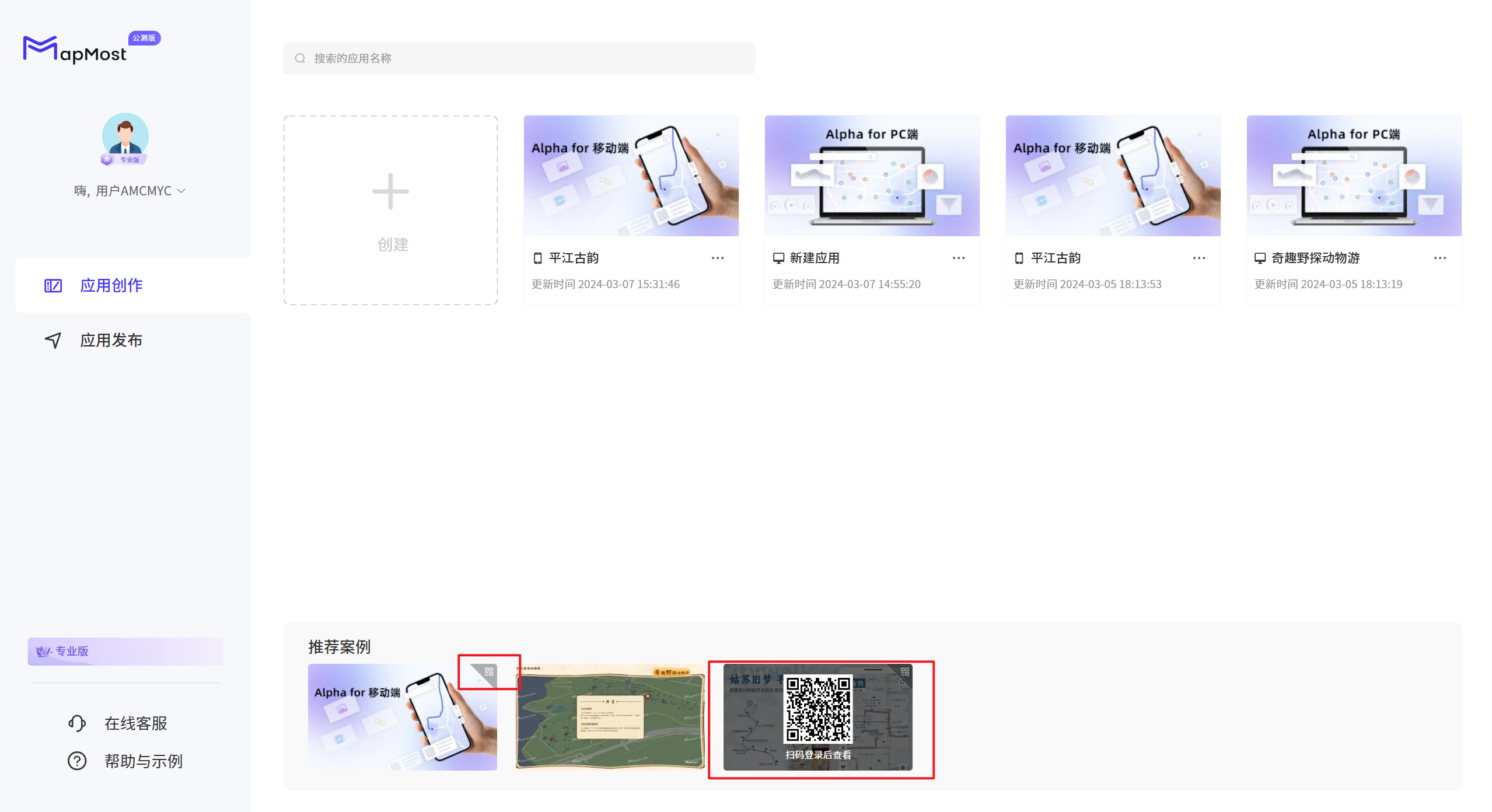Click the monitor icon beside 新建应用
The height and width of the screenshot is (812, 1492).
click(x=778, y=258)
